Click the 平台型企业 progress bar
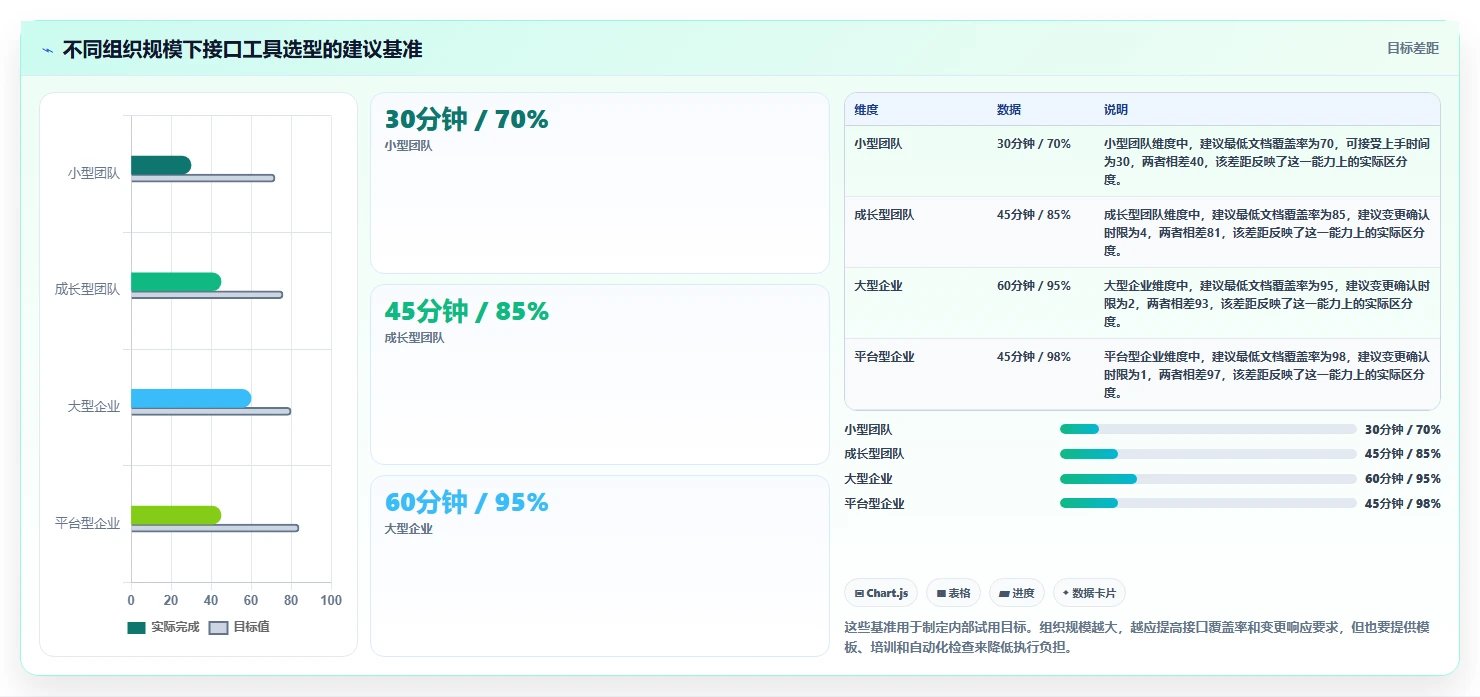The image size is (1480, 697). 1208,503
